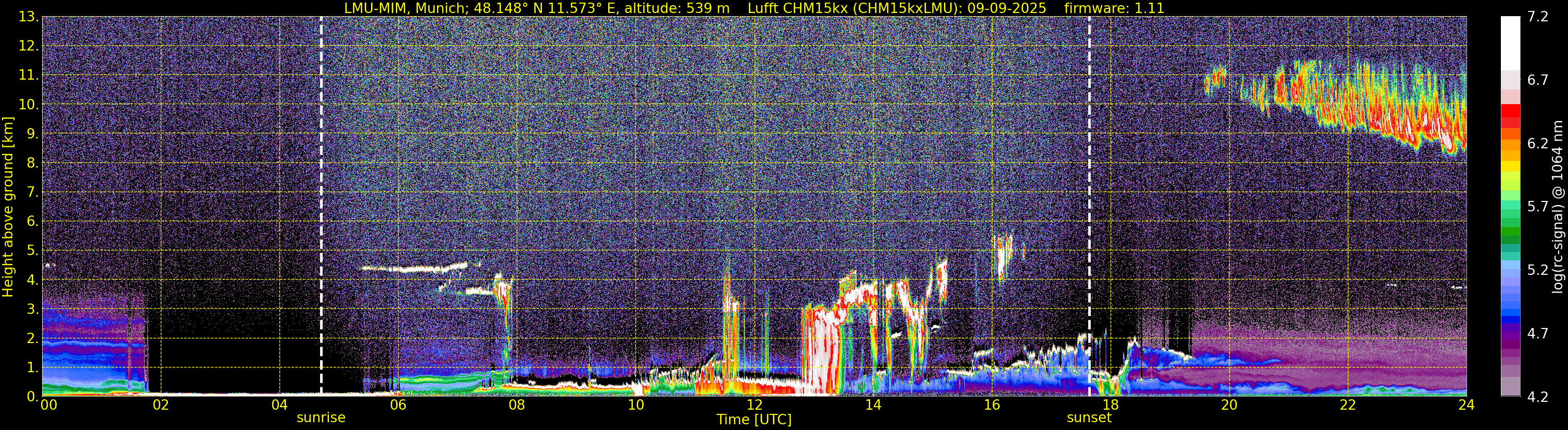Screen dimensions: 1568x430
Task: Click the time axis tick '02'
Action: 161,405
